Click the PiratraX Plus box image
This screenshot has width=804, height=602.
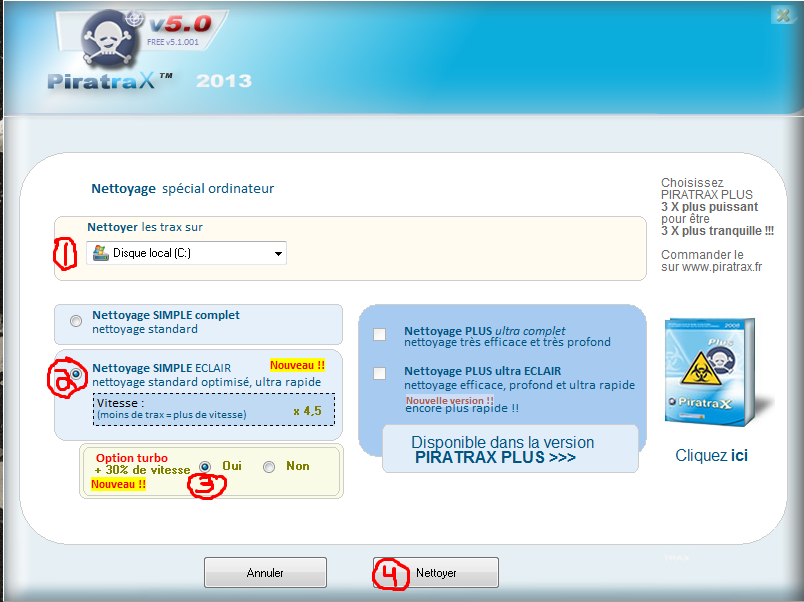[713, 372]
